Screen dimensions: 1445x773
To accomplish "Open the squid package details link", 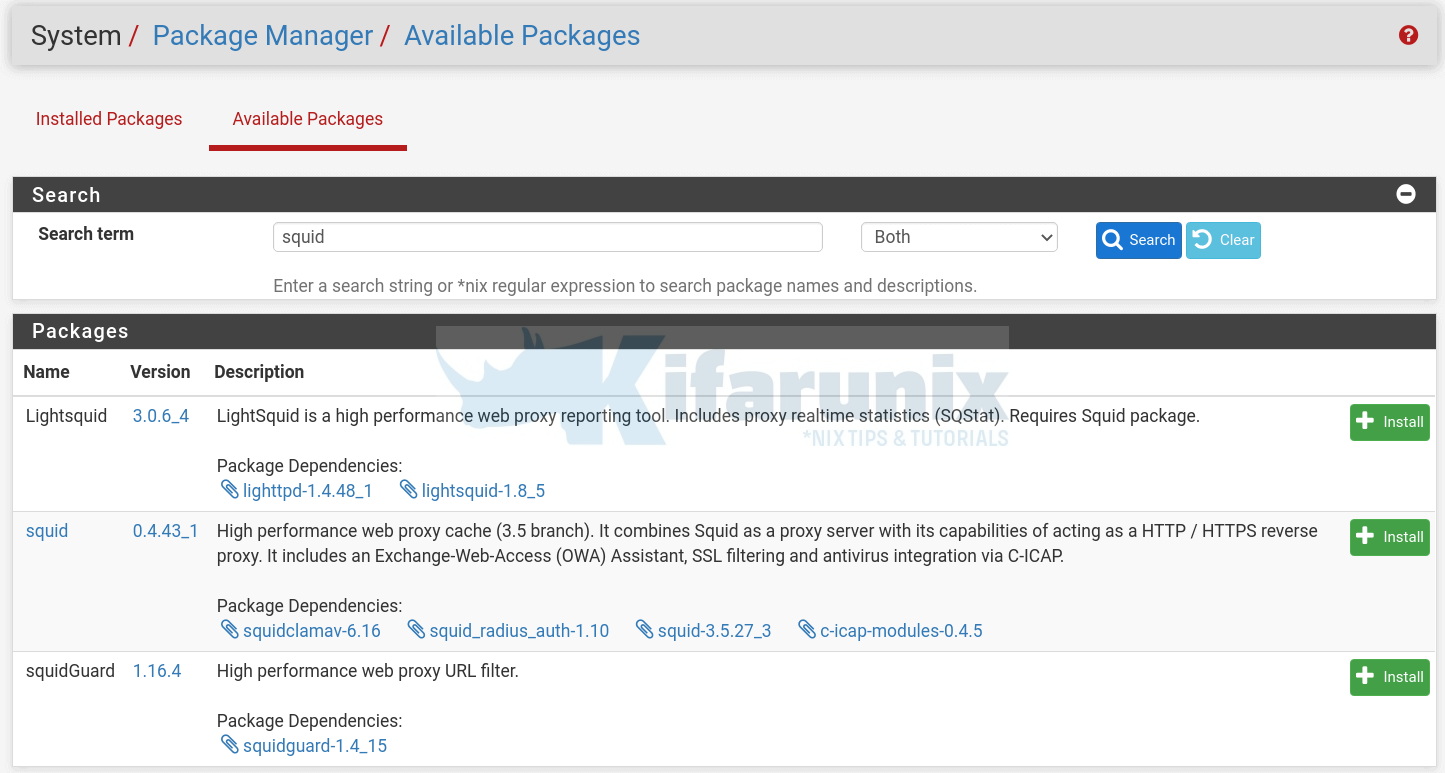I will click(x=46, y=531).
